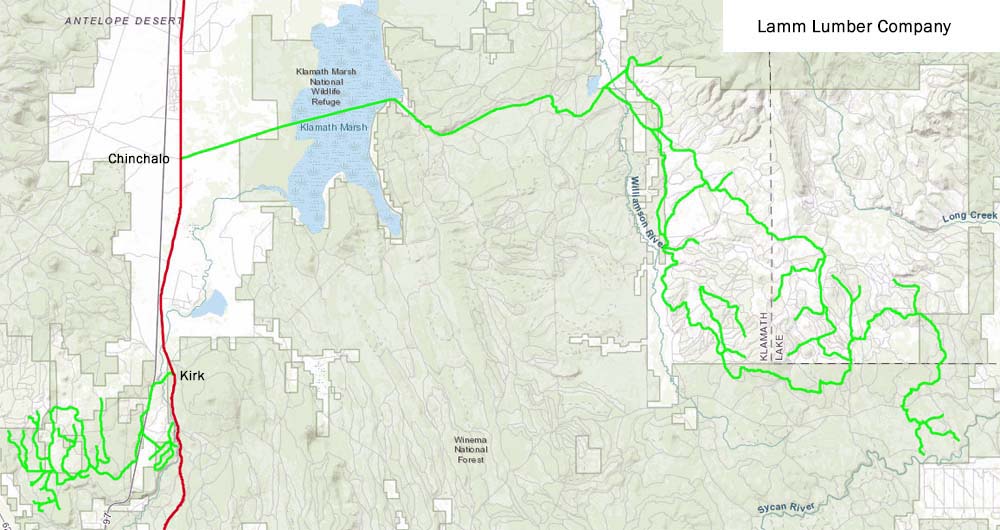1000x530 pixels.
Task: Select the Chinchalo place label
Action: pos(139,159)
